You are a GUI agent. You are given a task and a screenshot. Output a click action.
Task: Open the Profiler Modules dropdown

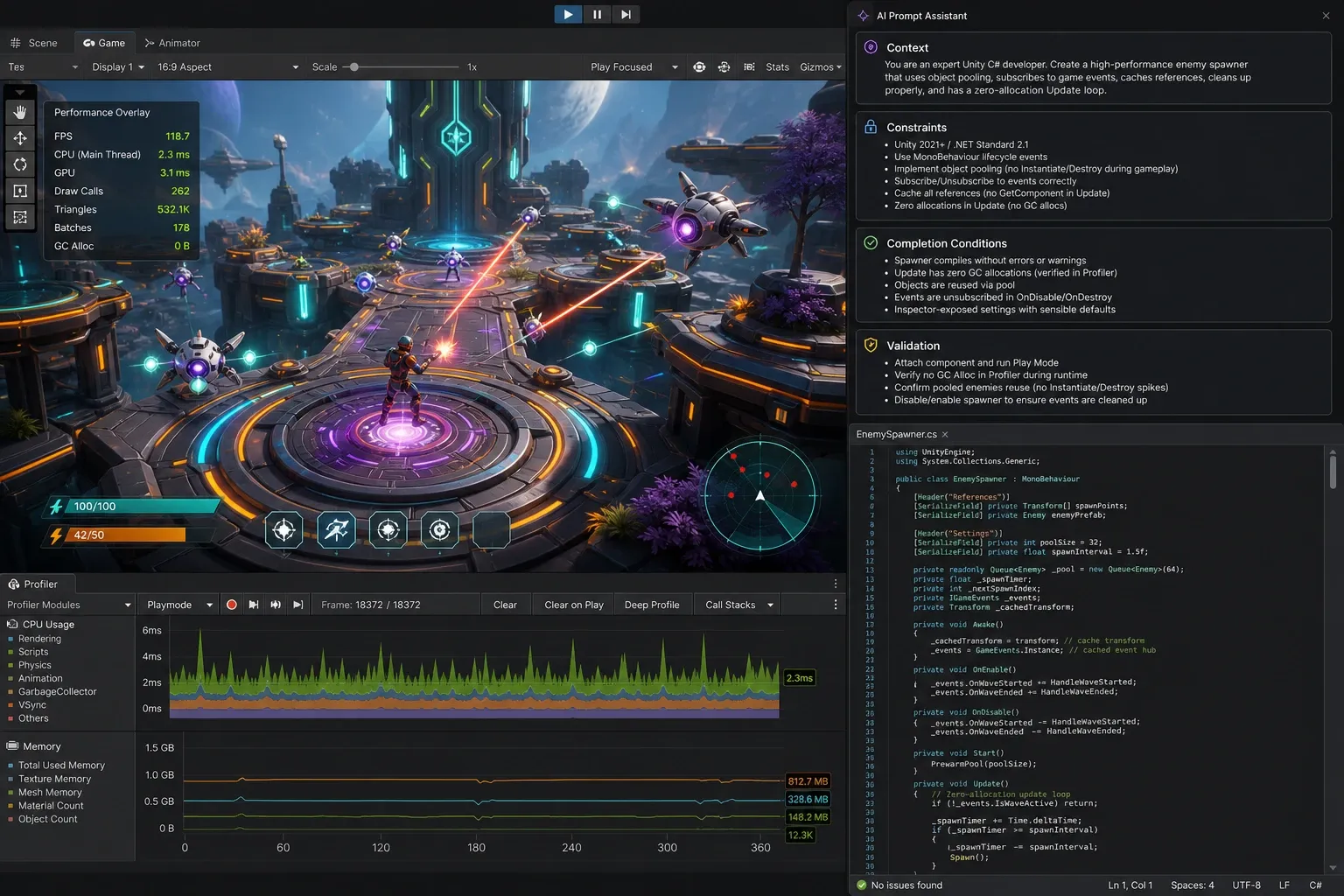[68, 605]
